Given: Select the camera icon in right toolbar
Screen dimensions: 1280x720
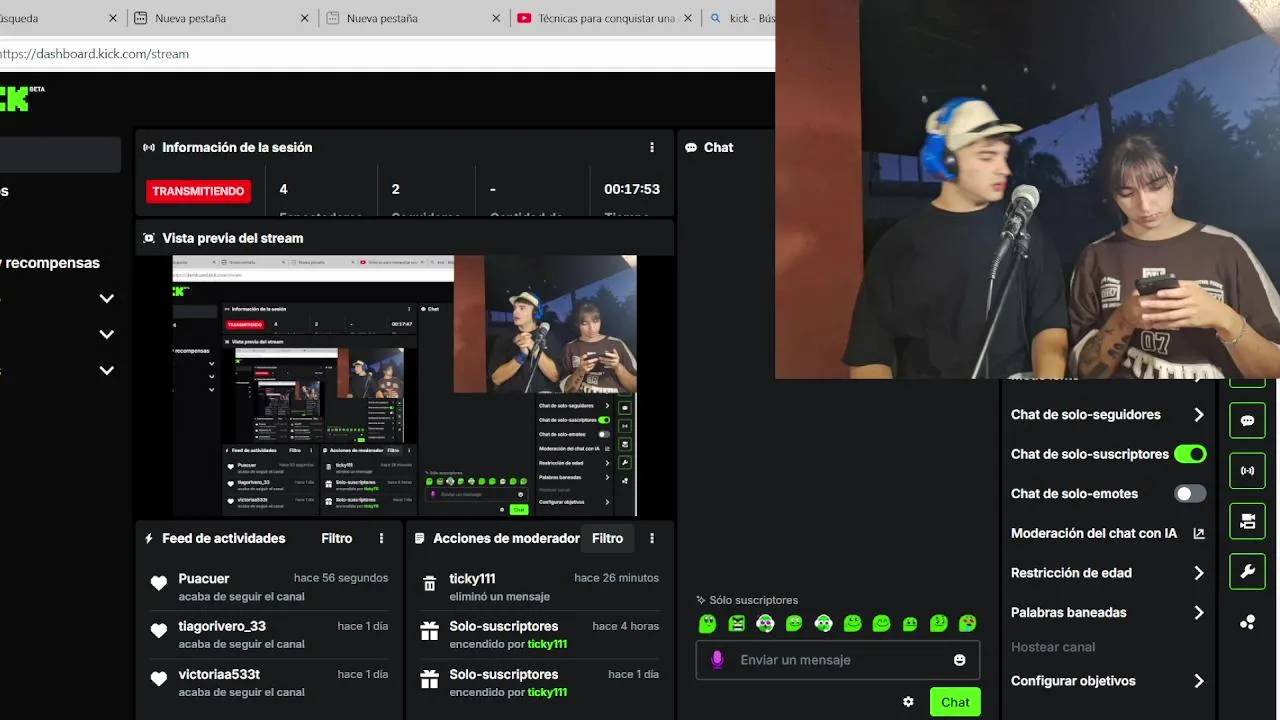Looking at the screenshot, I should [1247, 521].
